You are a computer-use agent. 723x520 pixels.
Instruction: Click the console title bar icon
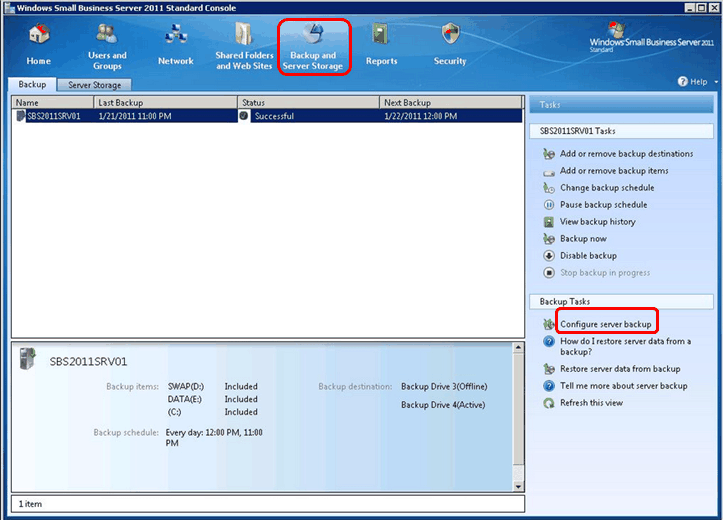pos(9,8)
